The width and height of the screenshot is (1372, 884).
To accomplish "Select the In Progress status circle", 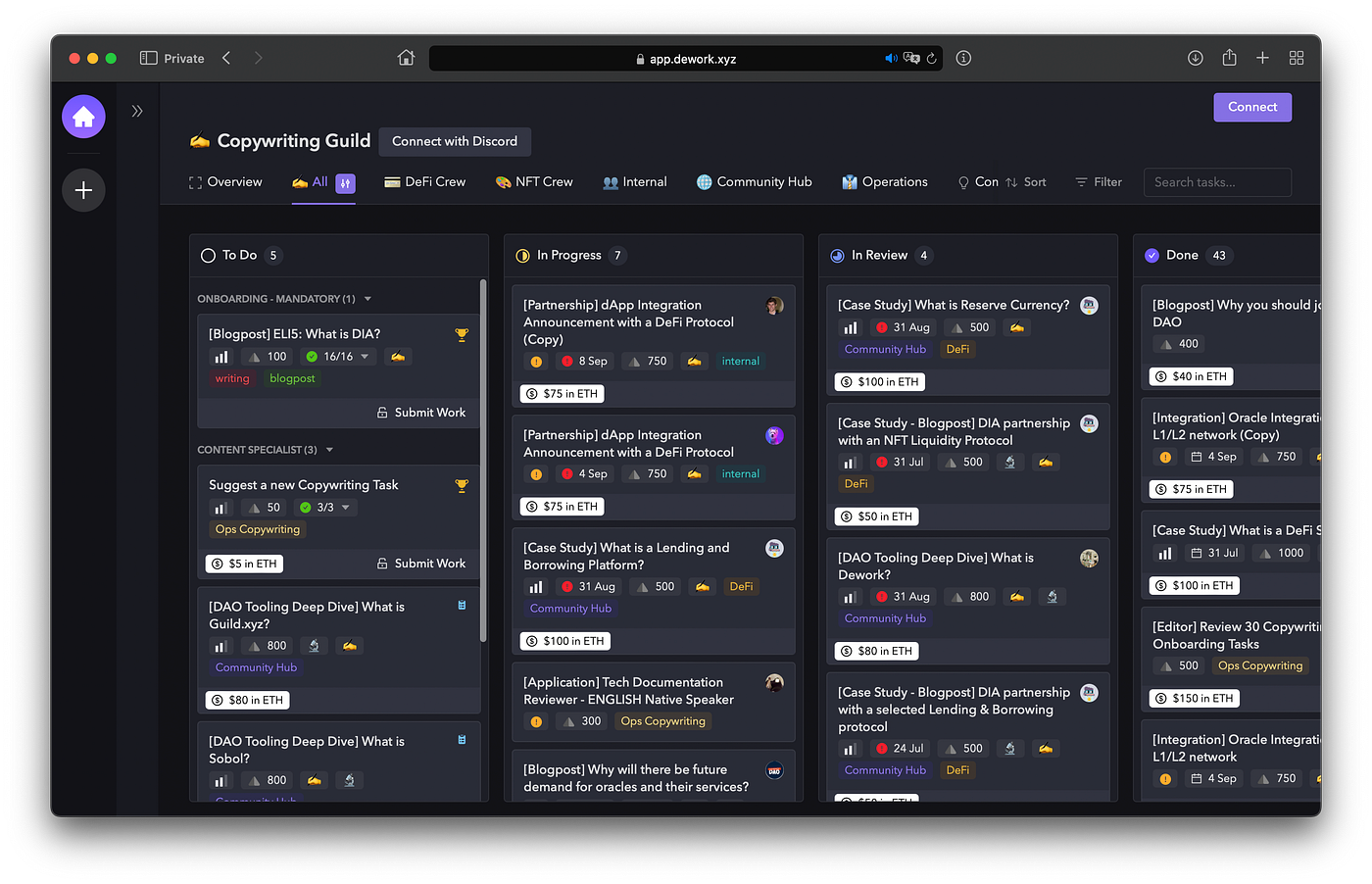I will point(522,256).
